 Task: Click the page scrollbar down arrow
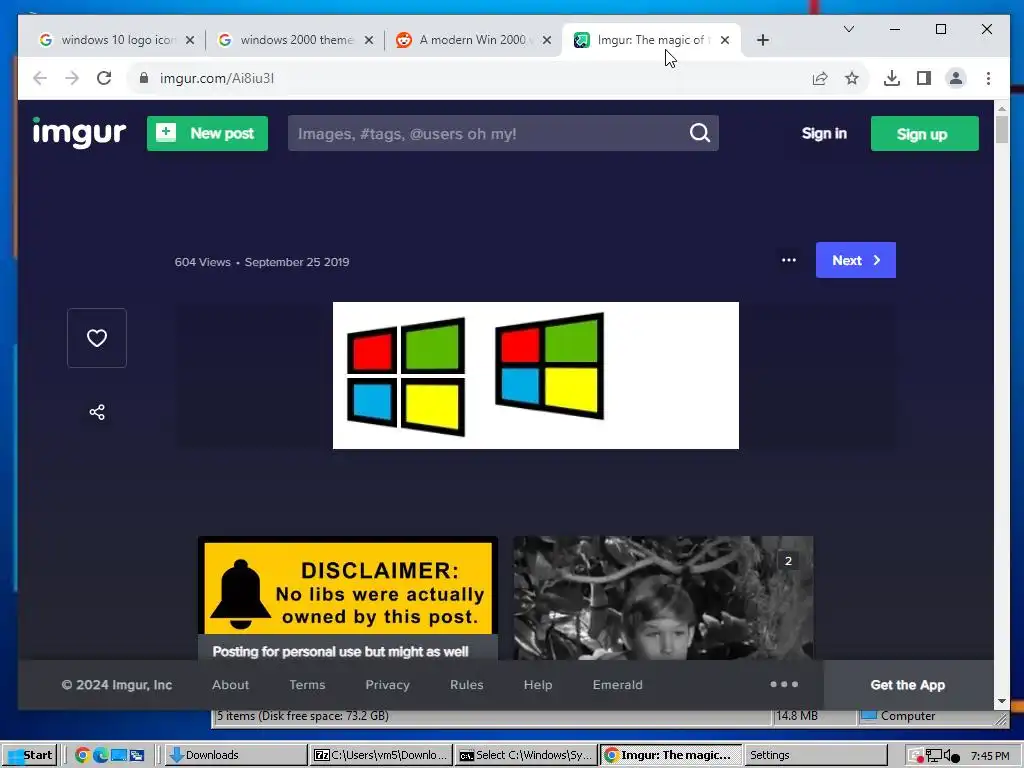click(1002, 701)
